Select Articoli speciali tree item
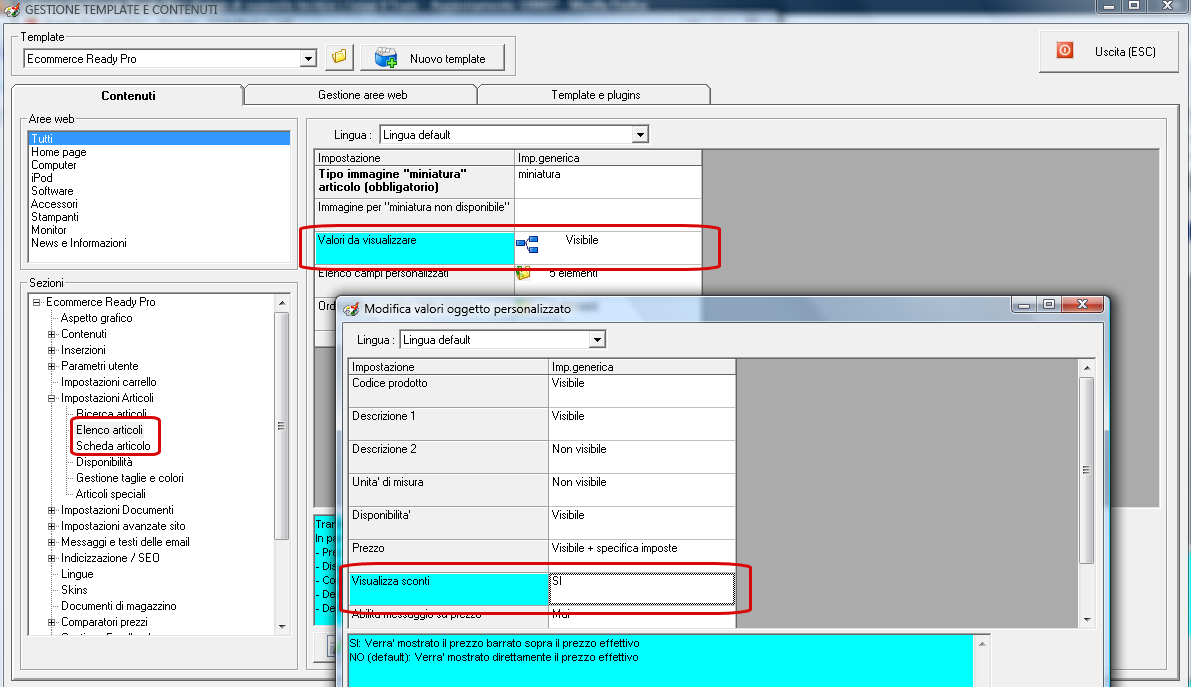The width and height of the screenshot is (1191, 687). [x=111, y=493]
